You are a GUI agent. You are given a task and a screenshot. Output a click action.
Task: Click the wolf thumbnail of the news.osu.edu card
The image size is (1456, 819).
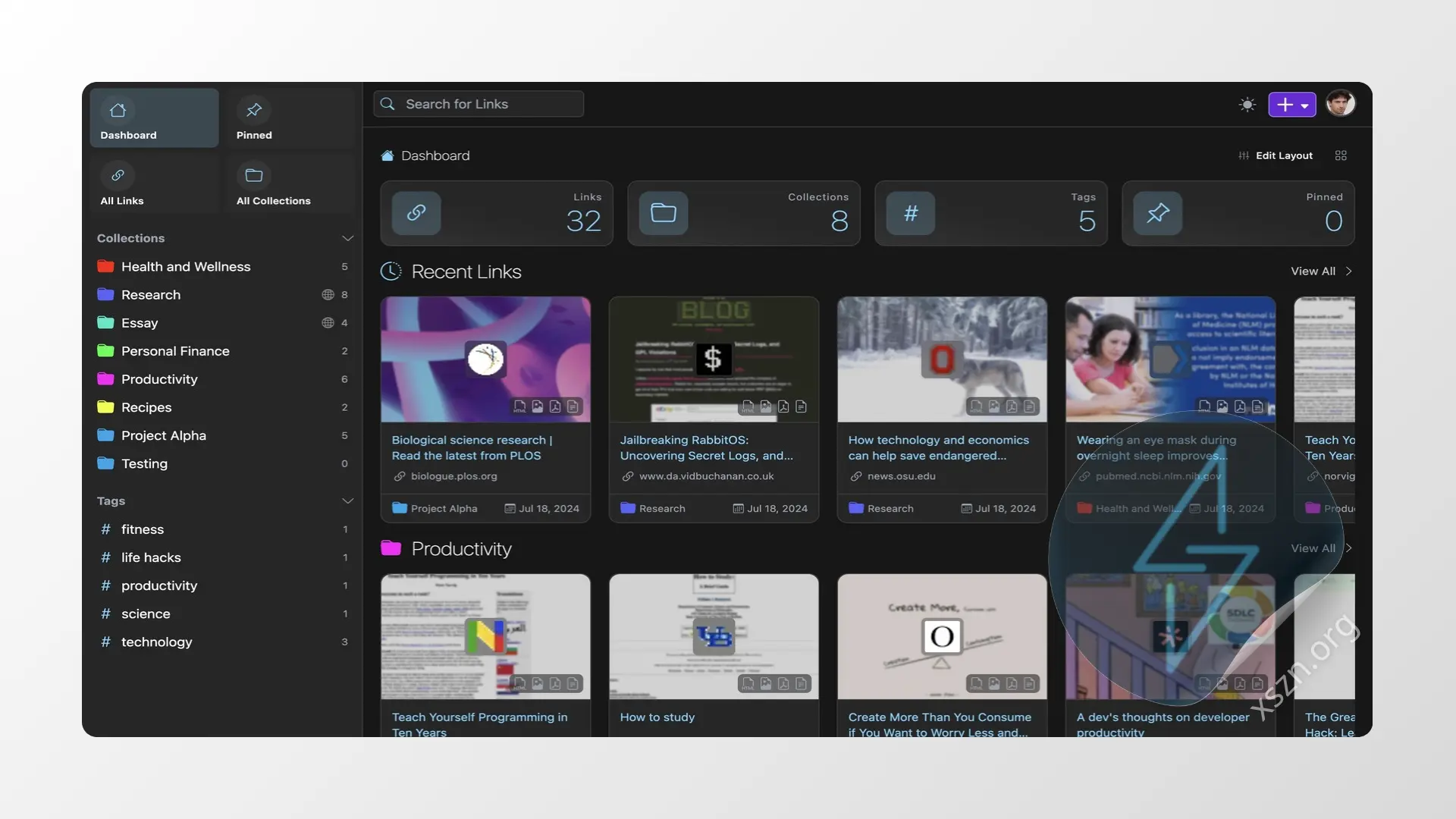942,359
